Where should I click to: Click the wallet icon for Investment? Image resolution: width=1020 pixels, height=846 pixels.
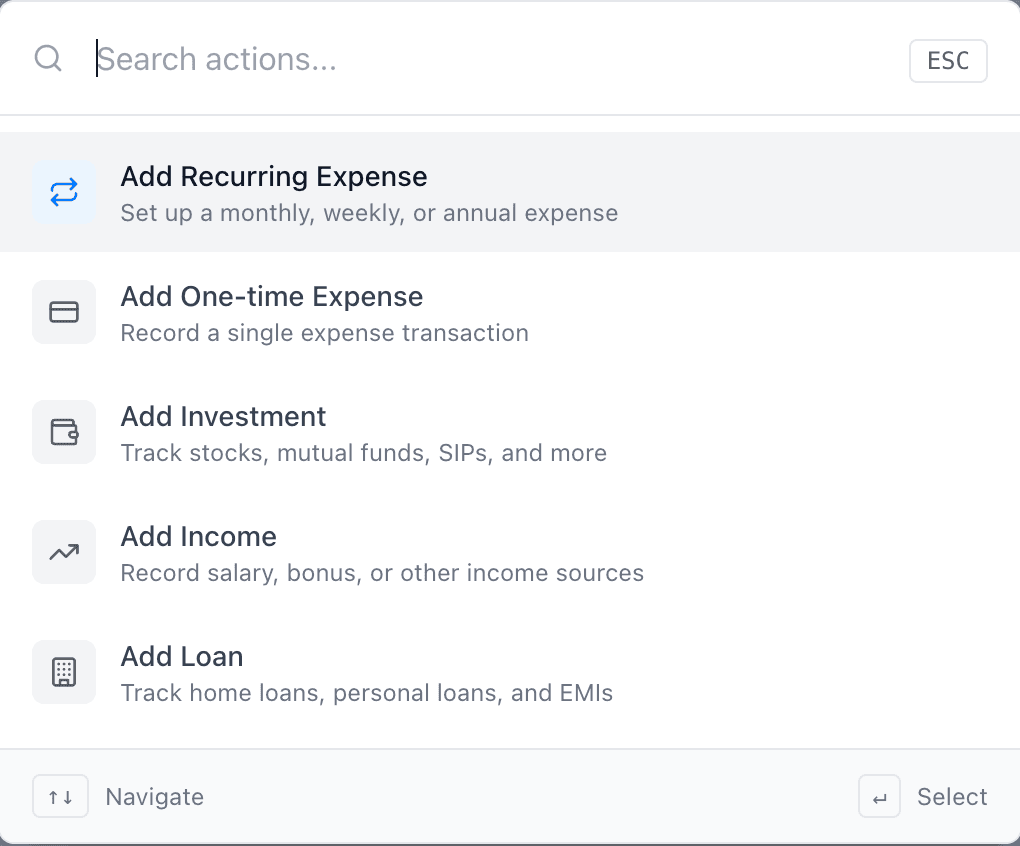tap(64, 432)
